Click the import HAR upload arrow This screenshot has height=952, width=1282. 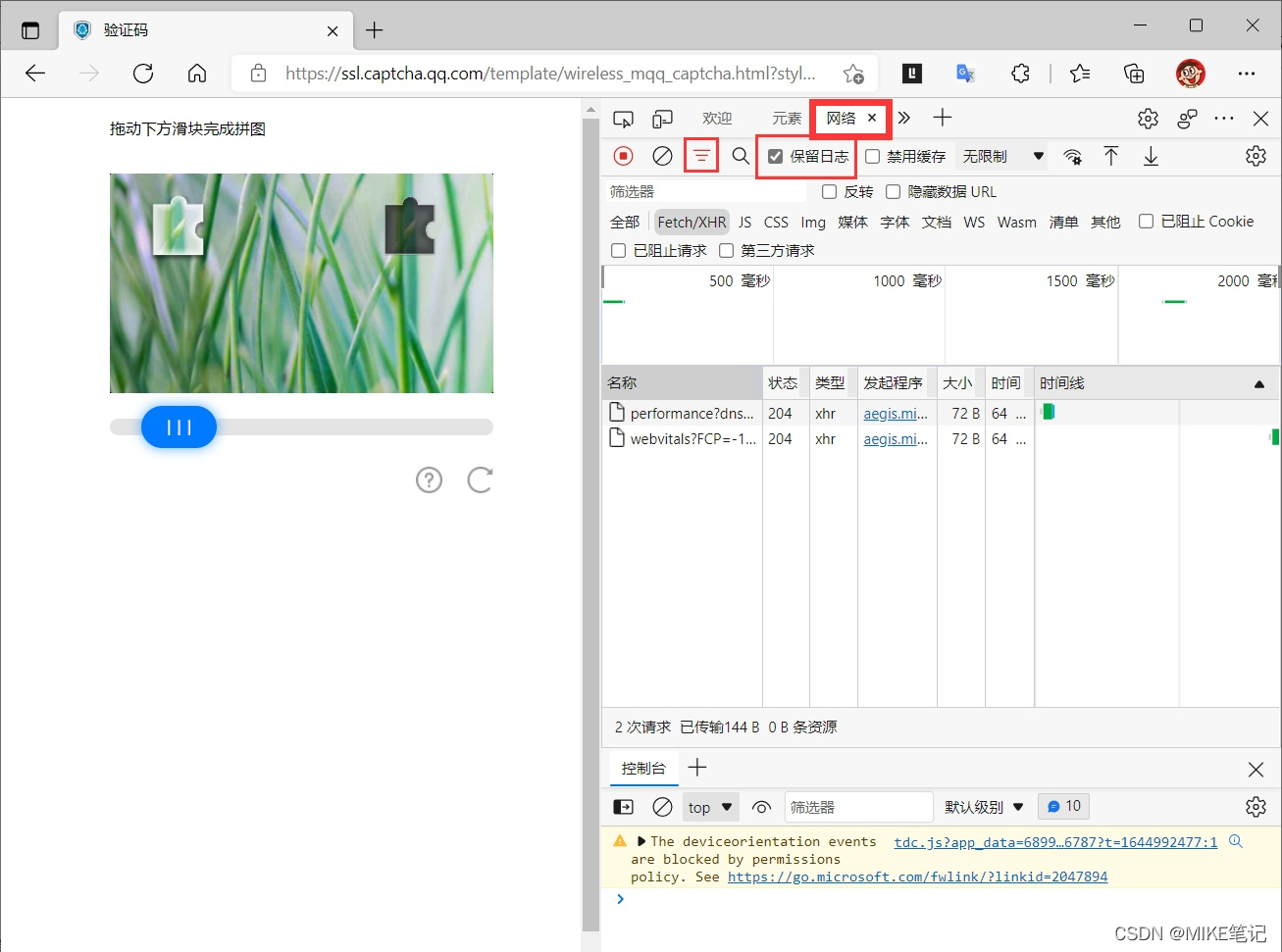tap(1110, 156)
